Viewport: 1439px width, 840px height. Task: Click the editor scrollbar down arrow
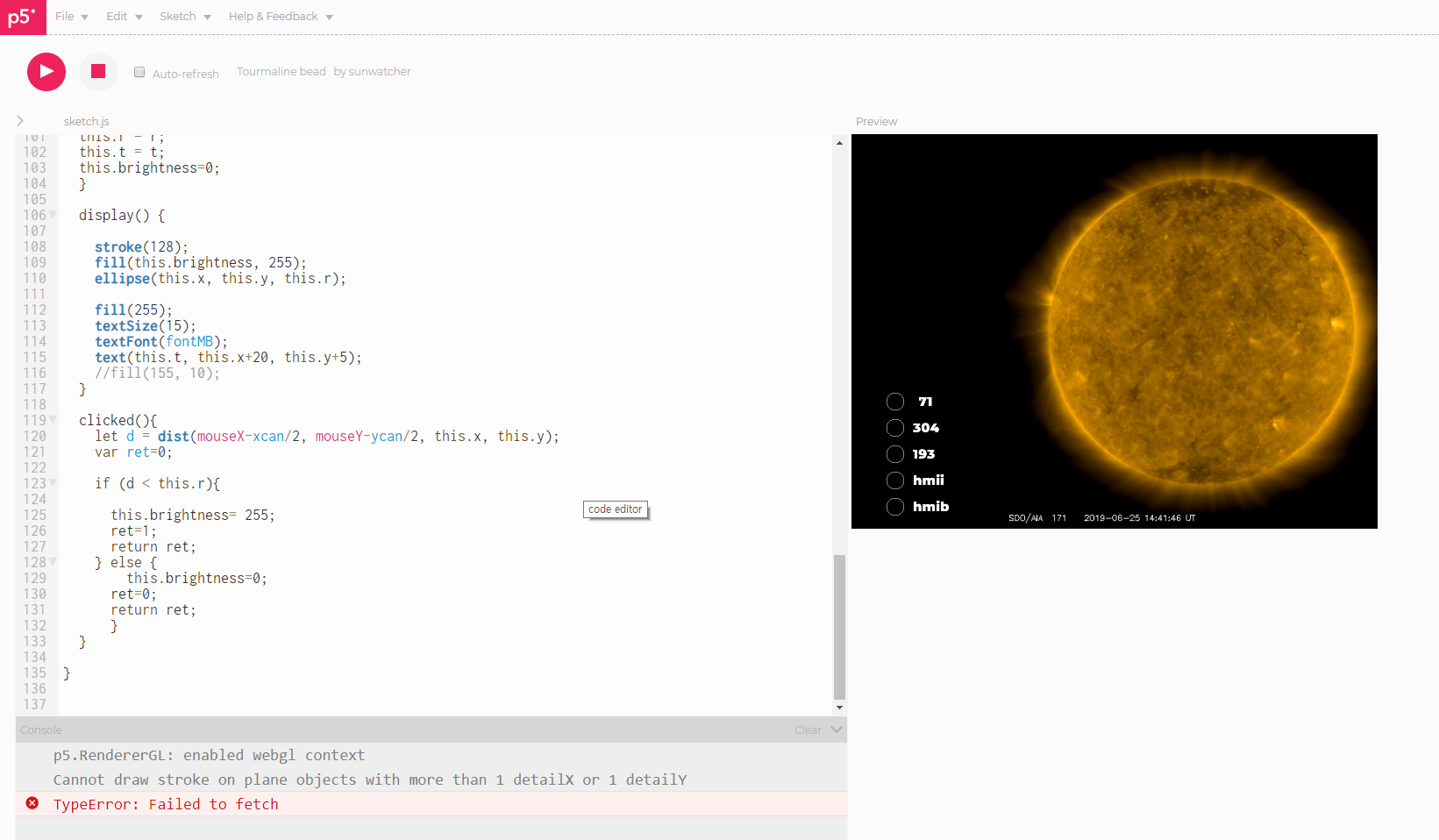(839, 708)
